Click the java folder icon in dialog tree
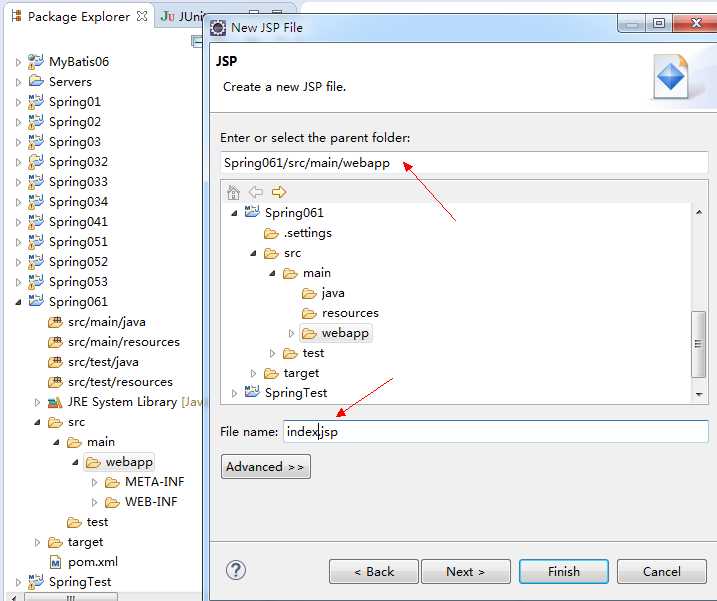Screen dimensions: 717x601 (309, 293)
